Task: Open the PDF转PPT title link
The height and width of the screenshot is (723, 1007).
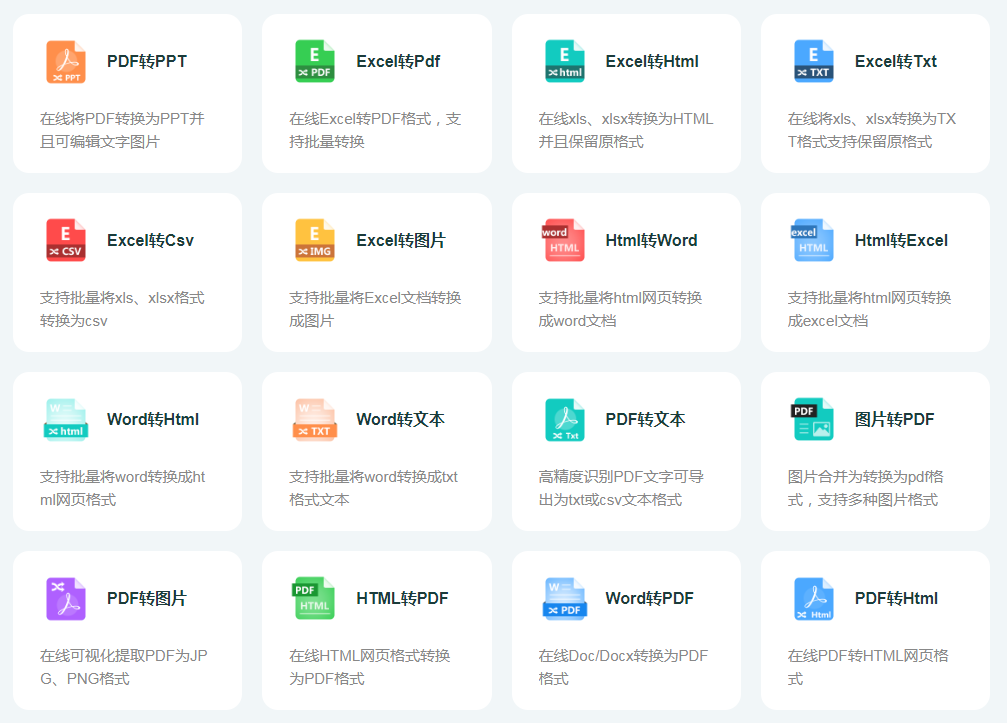Action: tap(147, 62)
